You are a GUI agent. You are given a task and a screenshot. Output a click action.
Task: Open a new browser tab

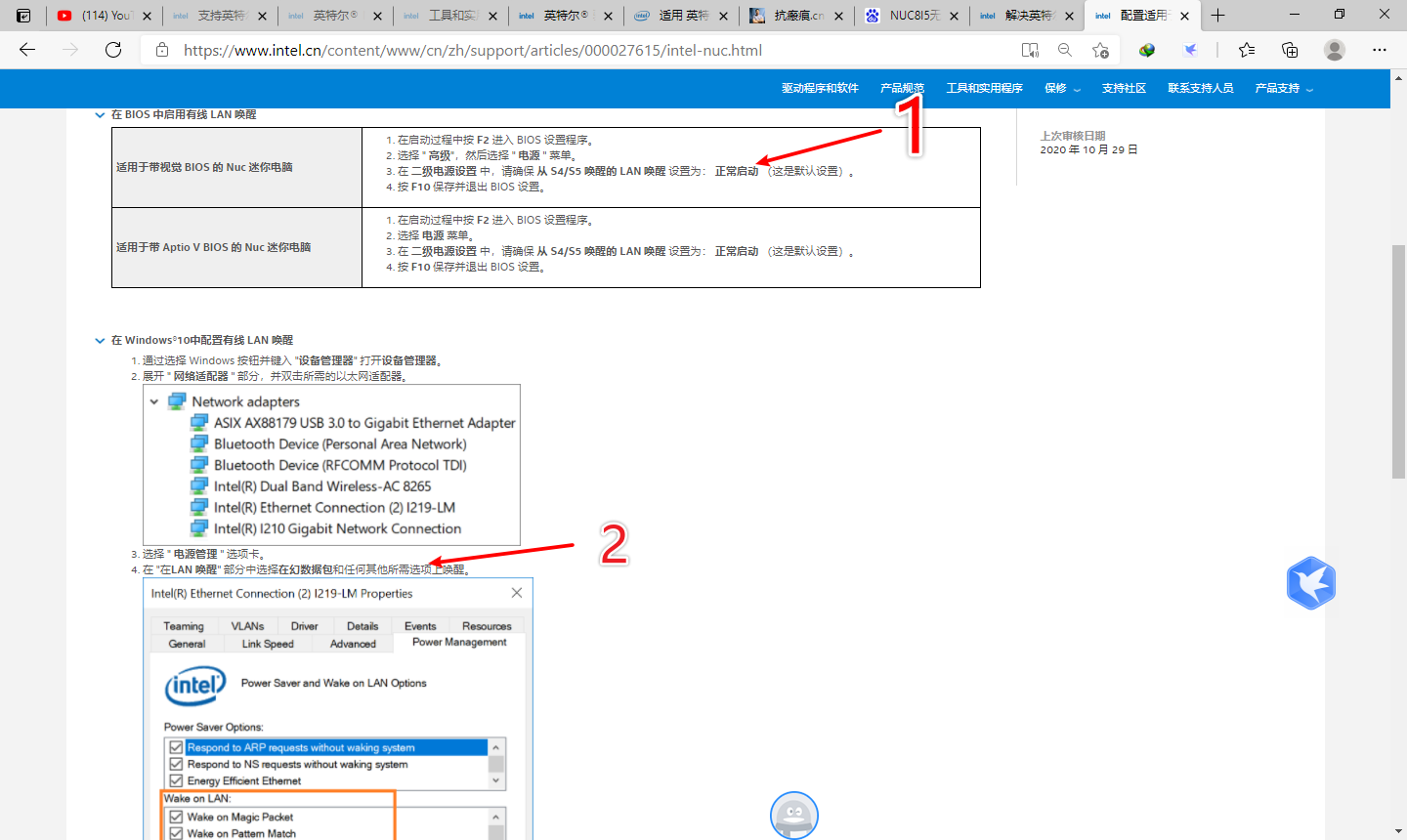(x=1217, y=16)
